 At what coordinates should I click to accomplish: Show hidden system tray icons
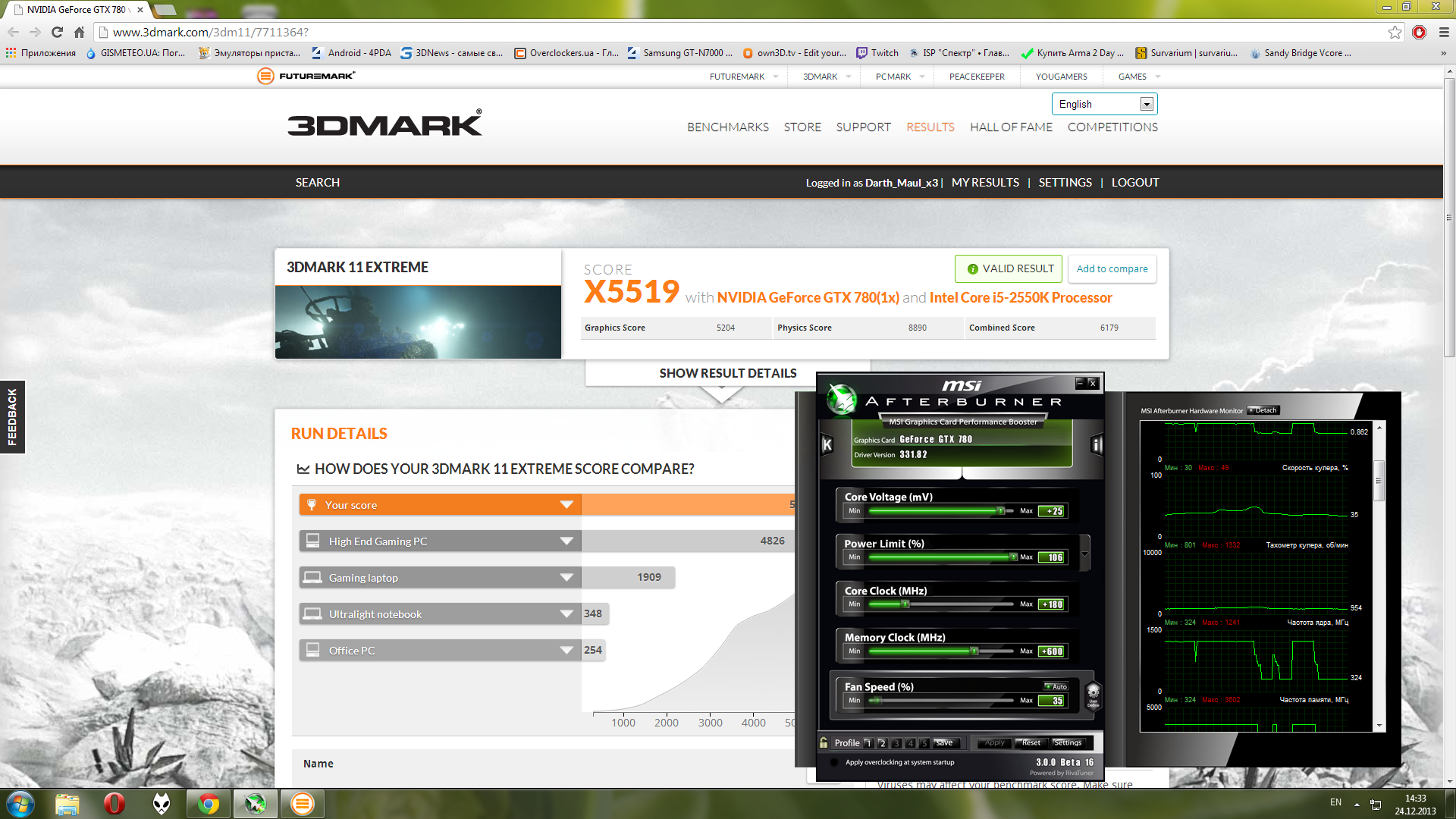[x=1357, y=804]
